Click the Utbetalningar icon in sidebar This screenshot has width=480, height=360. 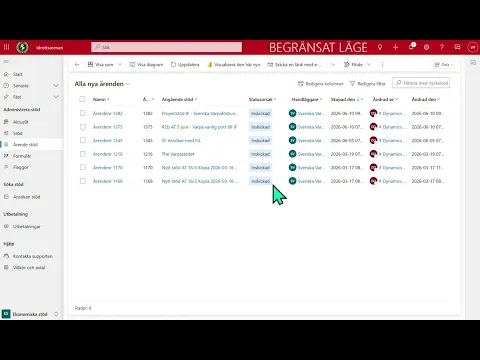pos(6,226)
